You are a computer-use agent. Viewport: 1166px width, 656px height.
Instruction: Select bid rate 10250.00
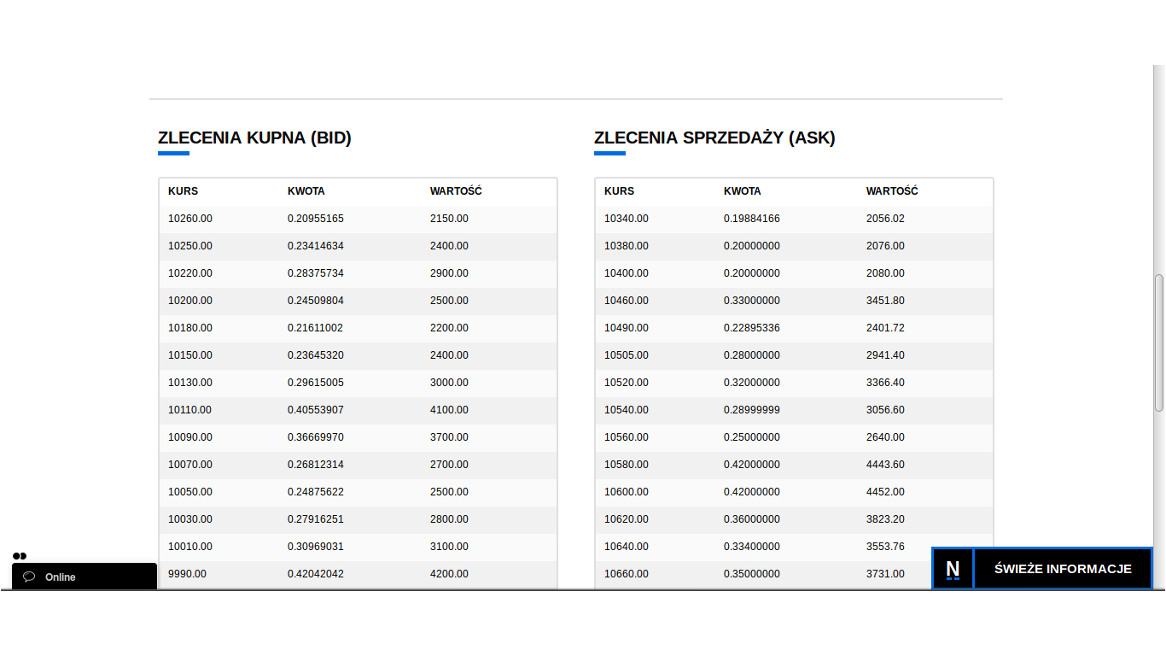(190, 246)
